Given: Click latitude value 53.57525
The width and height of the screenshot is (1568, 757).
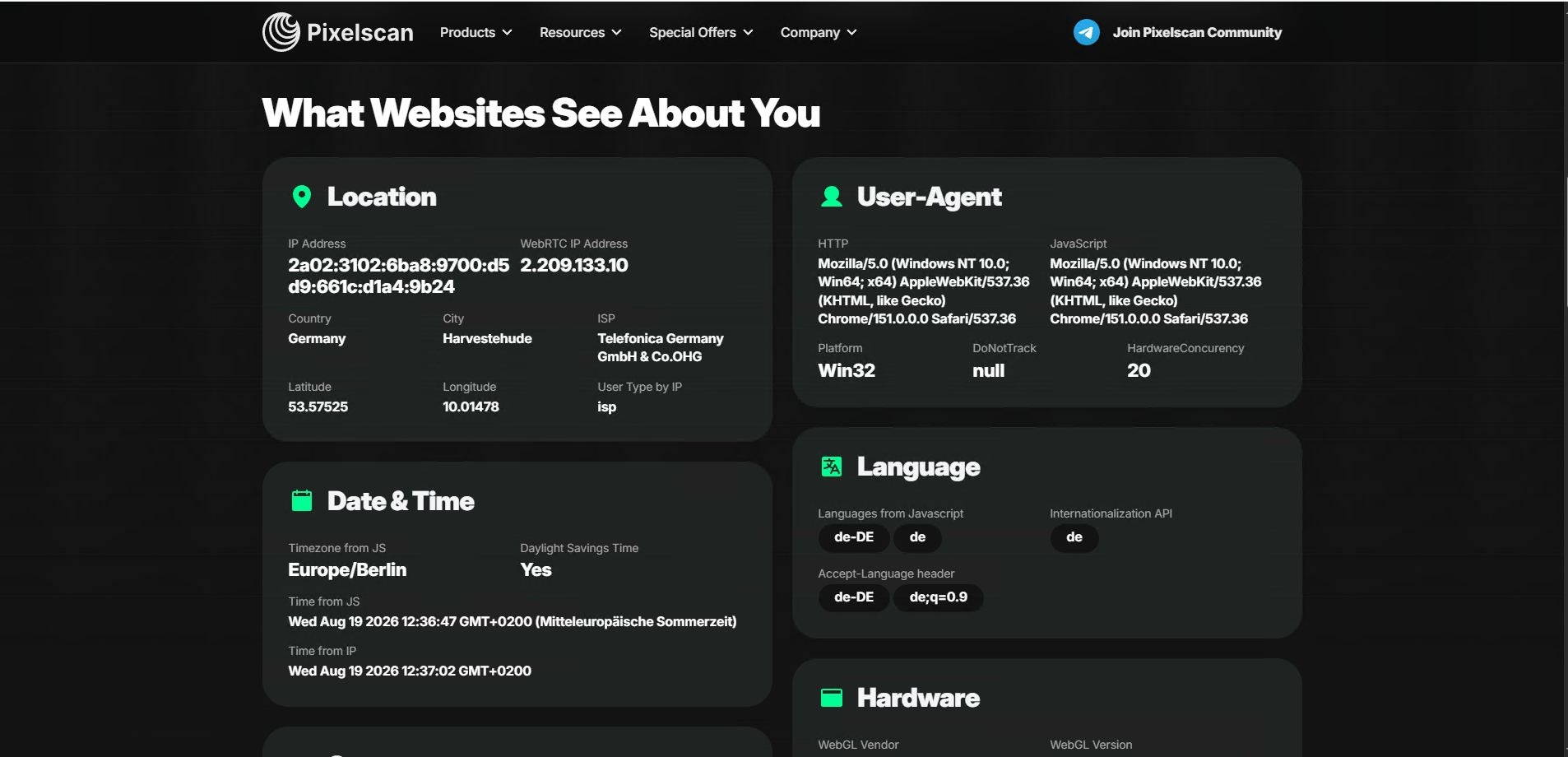Looking at the screenshot, I should point(318,406).
